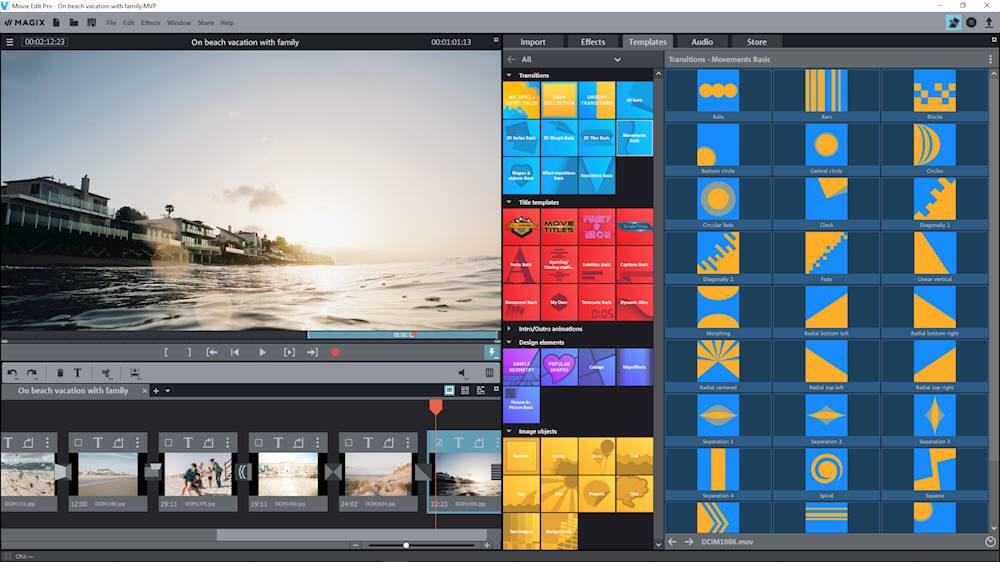Choose the Central circle transition
1000x562 pixels.
click(826, 146)
